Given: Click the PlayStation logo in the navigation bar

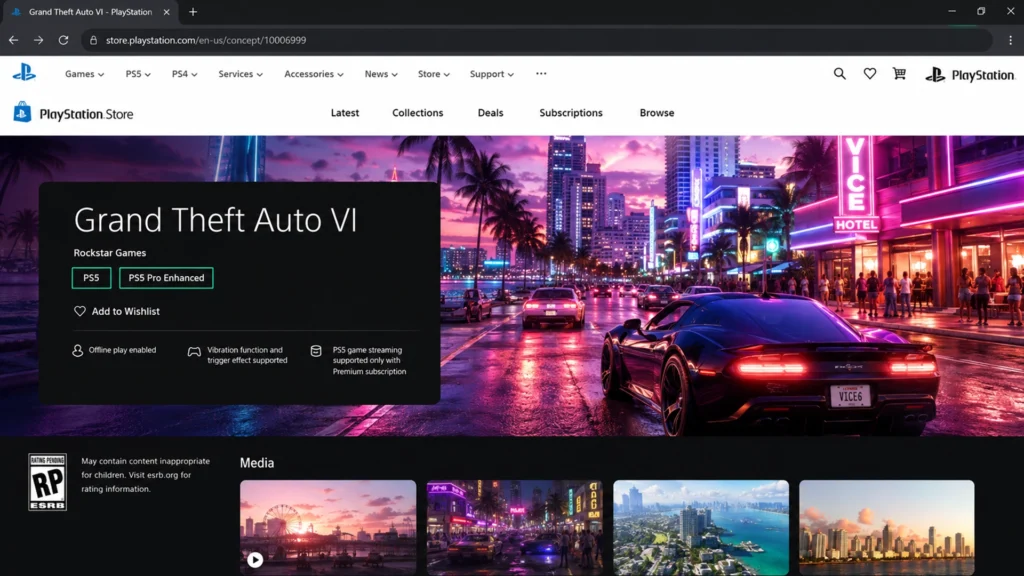Looking at the screenshot, I should click(x=24, y=72).
